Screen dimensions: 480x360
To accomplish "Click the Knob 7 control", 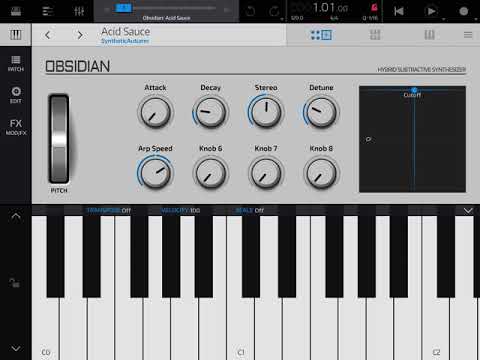I will [x=266, y=174].
